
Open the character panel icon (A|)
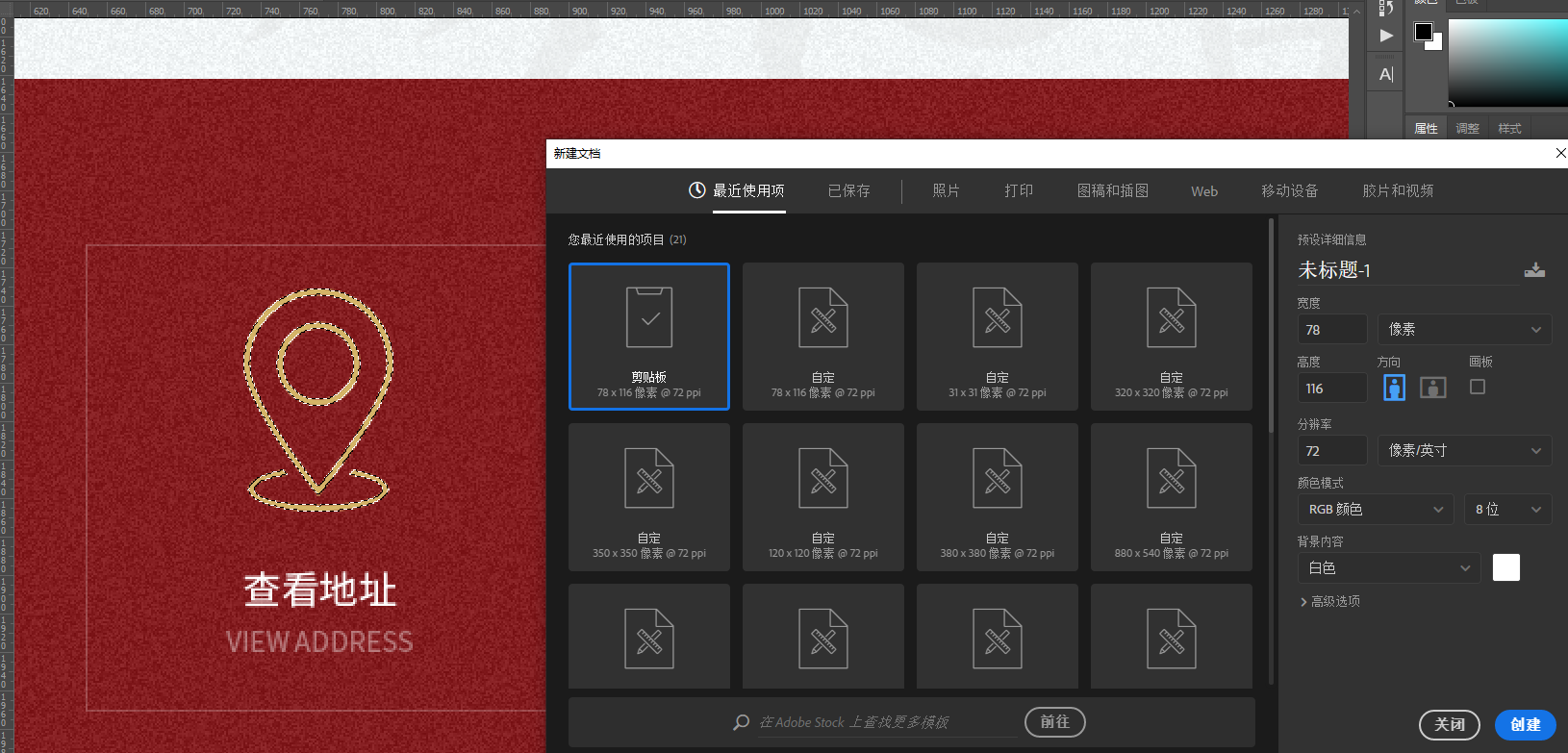[x=1386, y=74]
